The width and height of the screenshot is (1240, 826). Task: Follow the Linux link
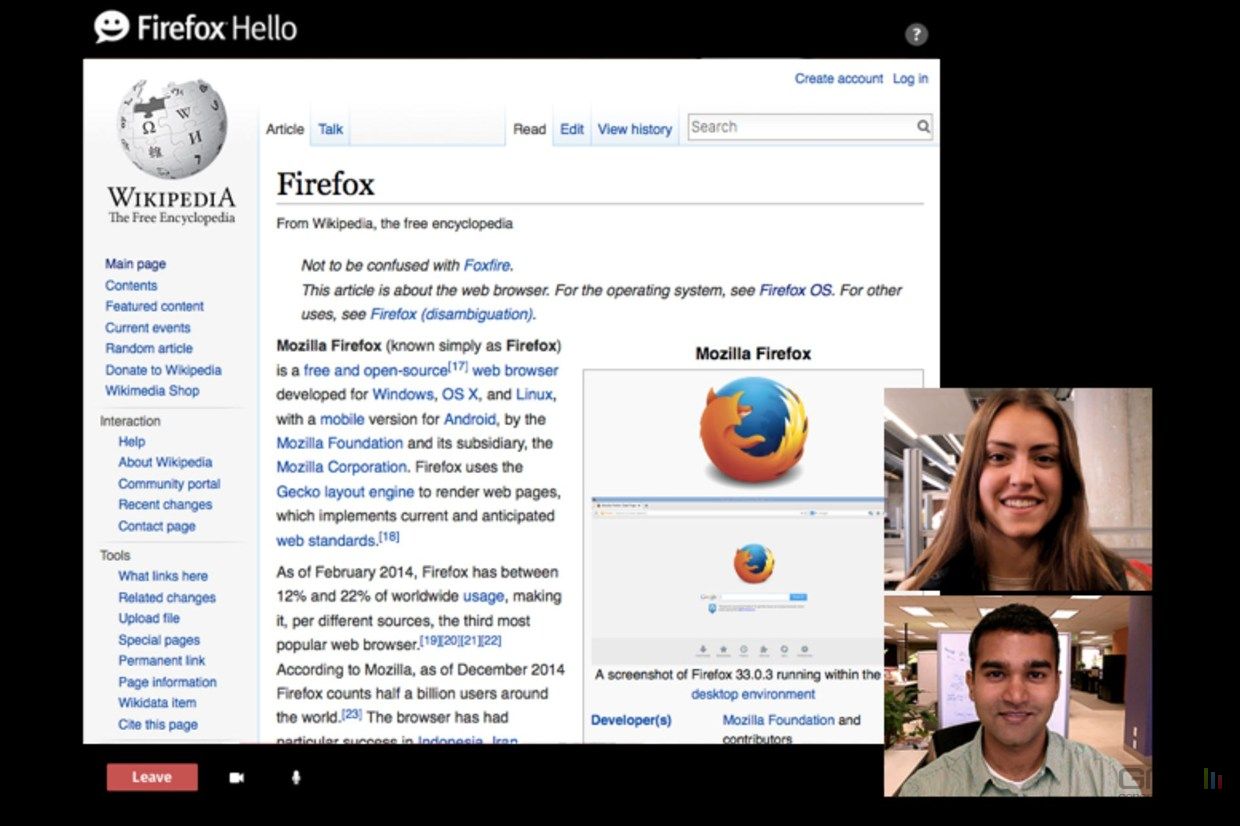pos(534,394)
